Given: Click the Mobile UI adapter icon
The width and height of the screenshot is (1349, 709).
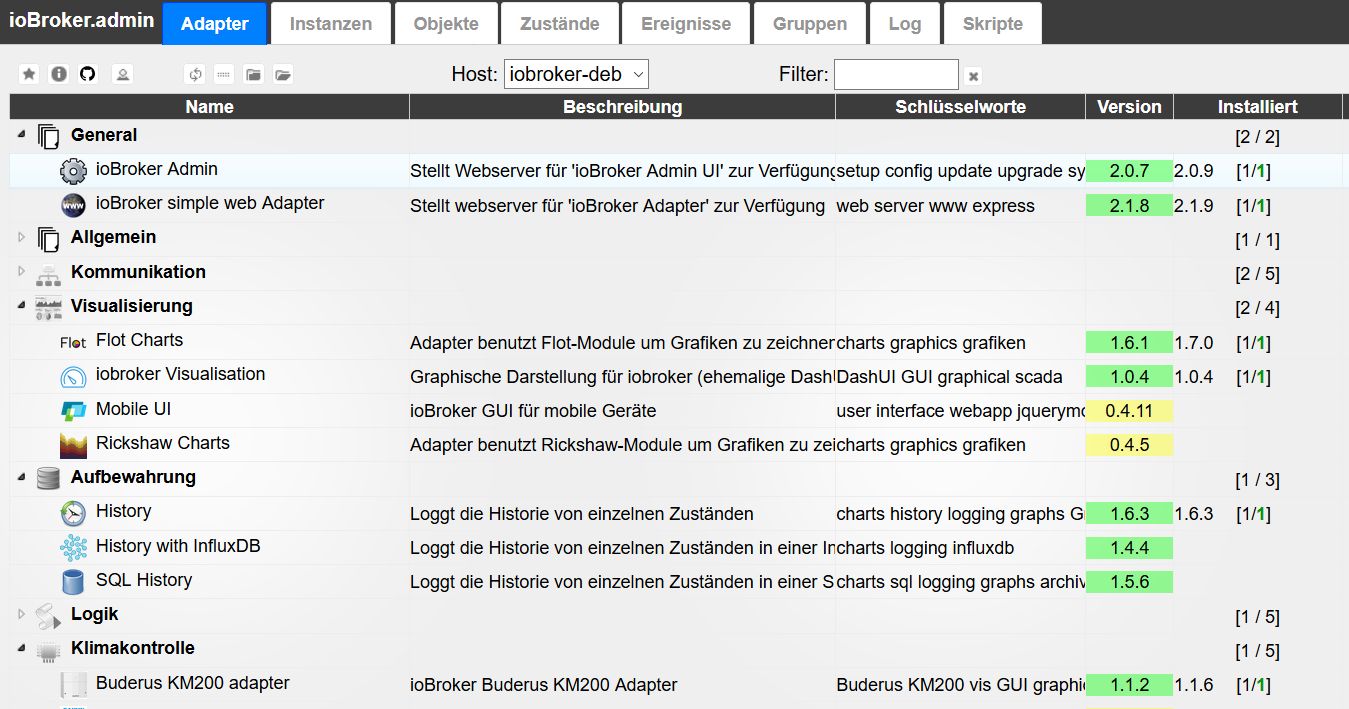Looking at the screenshot, I should [74, 411].
